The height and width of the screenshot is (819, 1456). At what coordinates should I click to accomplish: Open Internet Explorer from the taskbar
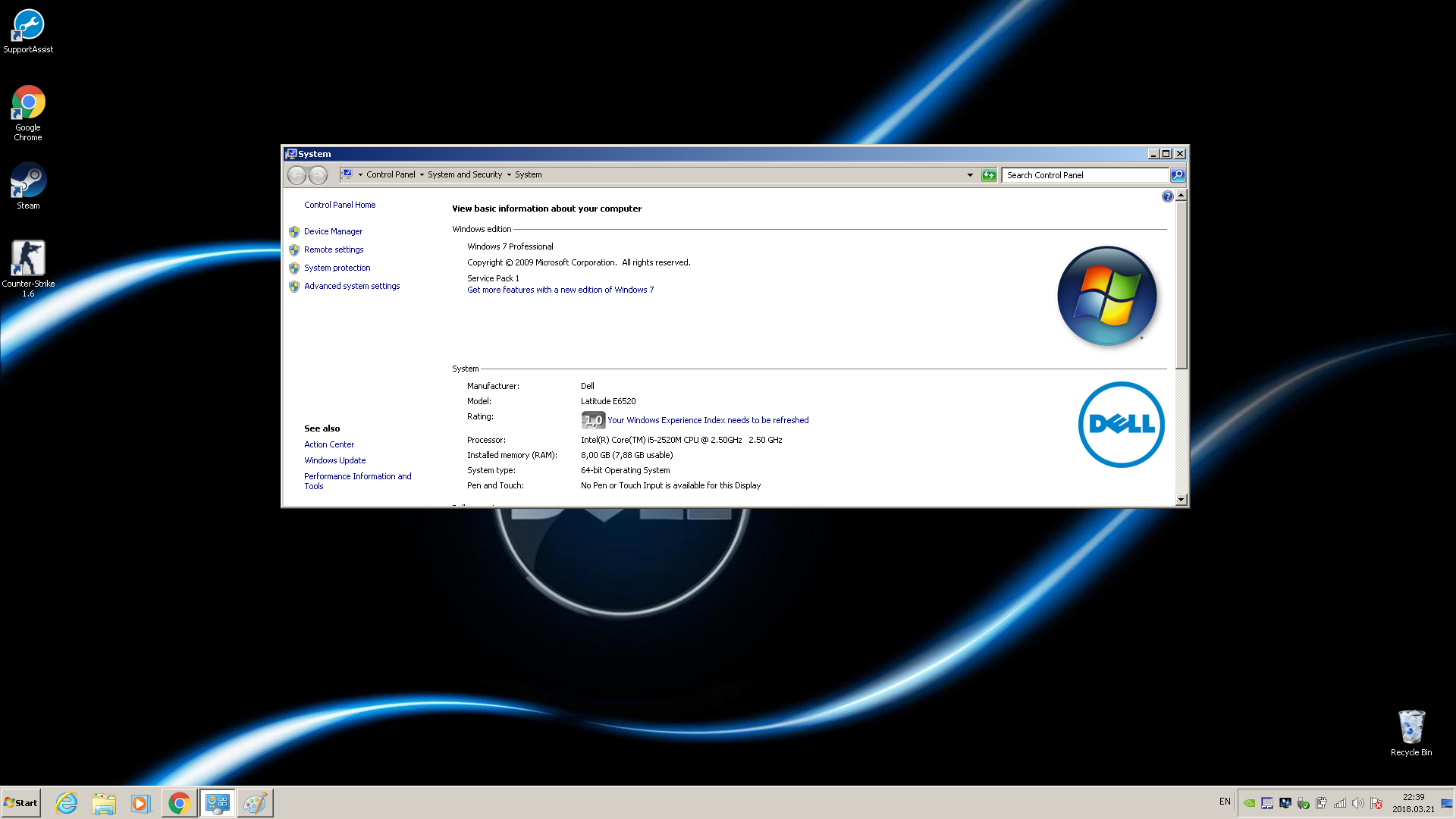click(x=67, y=803)
